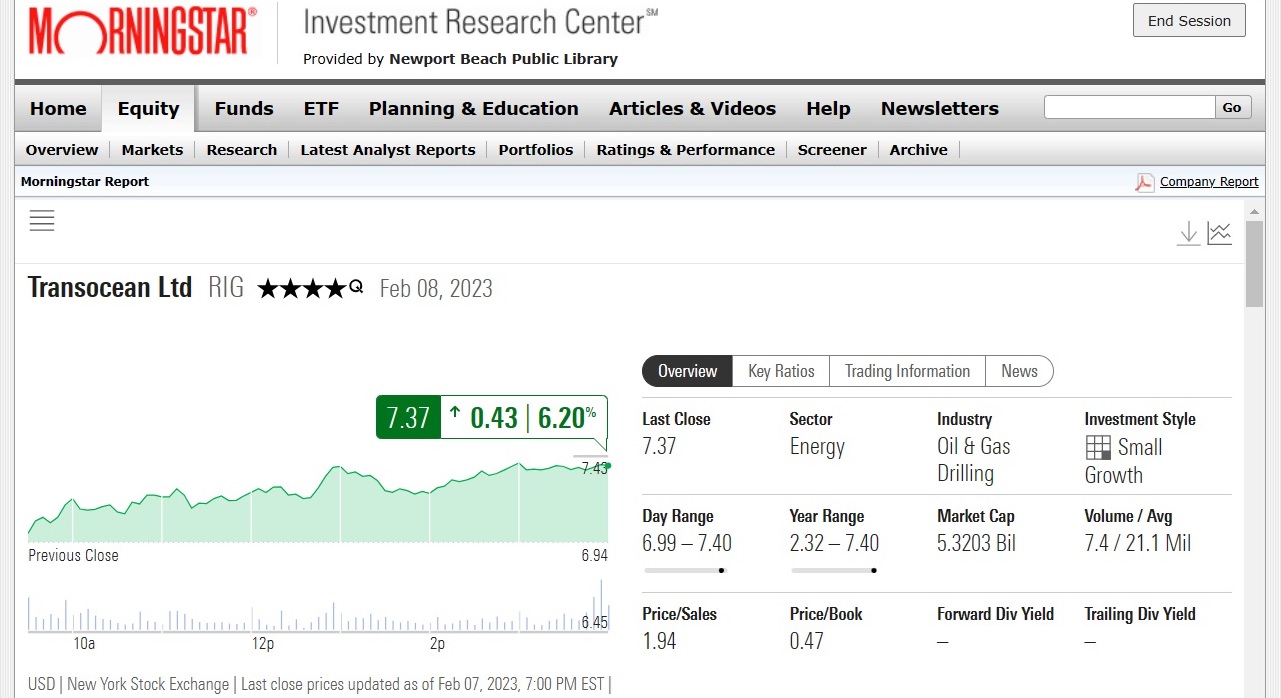Click the Previous Close label
Image resolution: width=1281 pixels, height=698 pixels.
click(x=73, y=556)
